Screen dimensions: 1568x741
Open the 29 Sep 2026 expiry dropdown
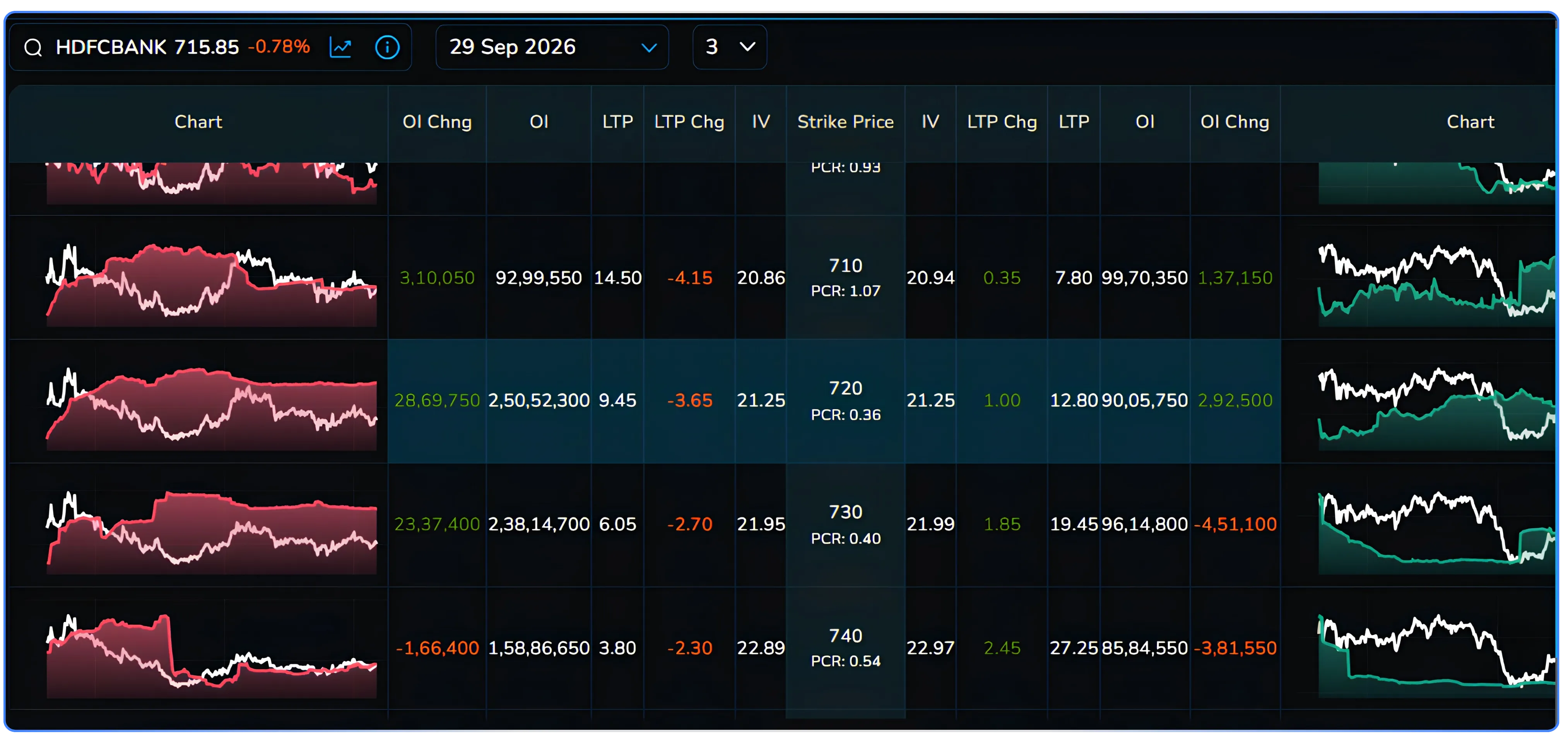coord(552,47)
